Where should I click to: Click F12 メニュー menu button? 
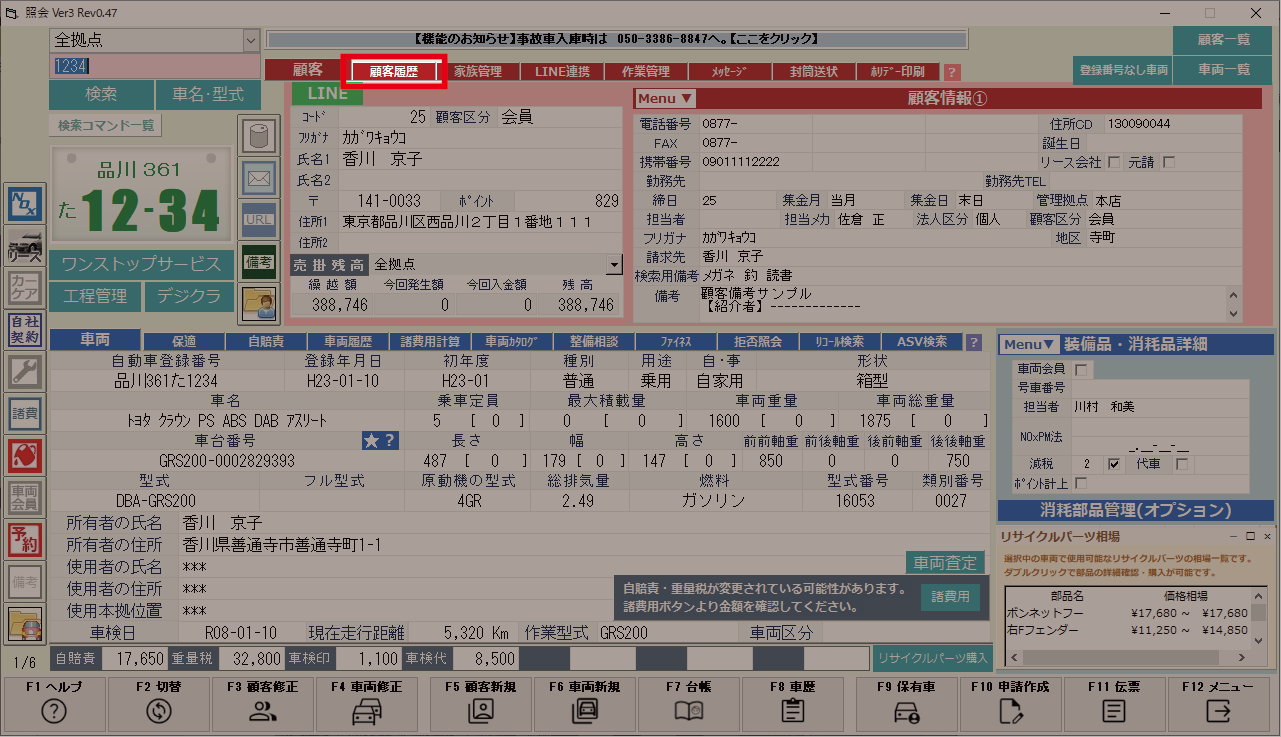1218,704
